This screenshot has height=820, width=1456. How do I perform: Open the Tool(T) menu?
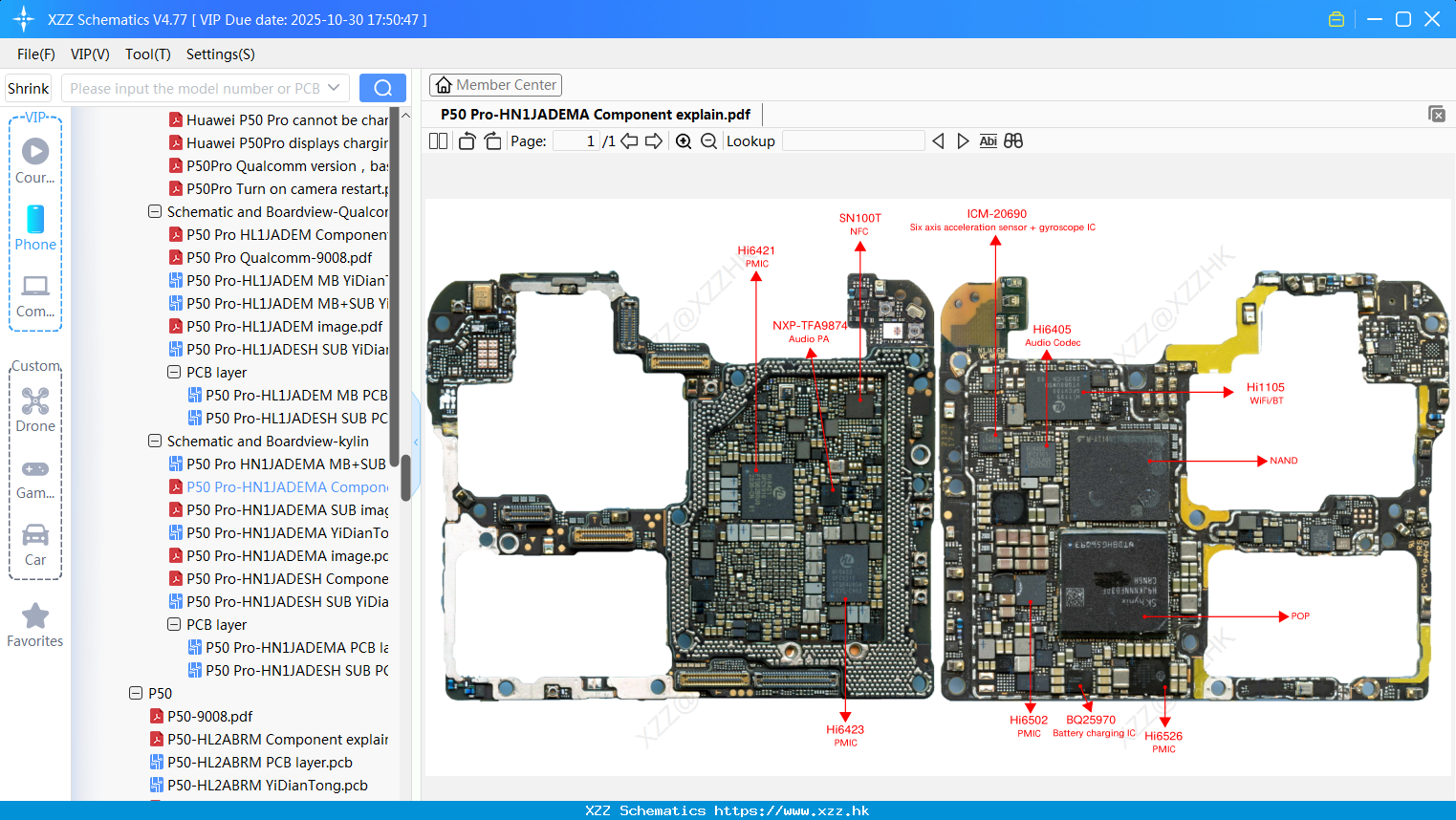[148, 54]
